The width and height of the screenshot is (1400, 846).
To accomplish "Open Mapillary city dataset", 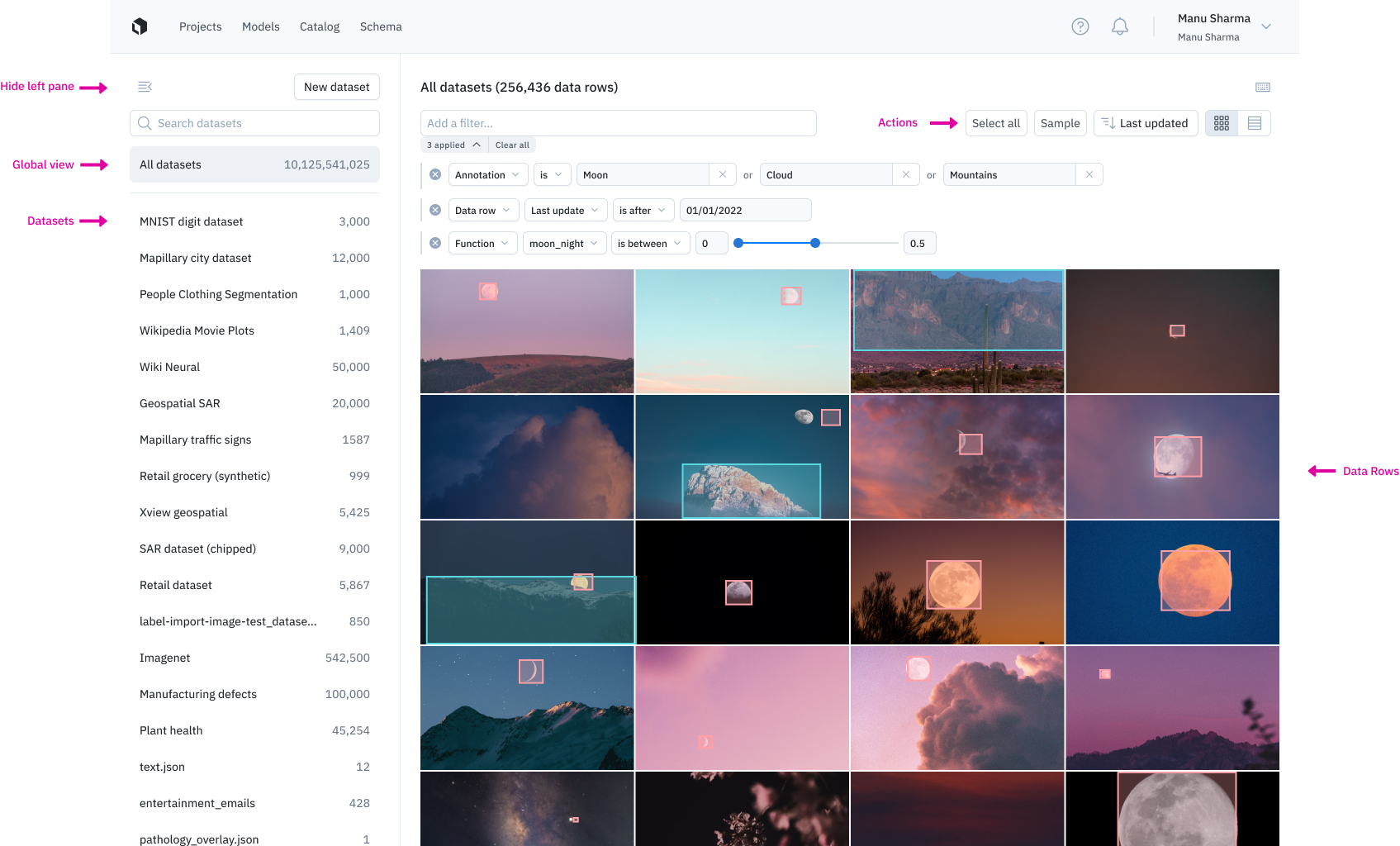I will (254, 258).
